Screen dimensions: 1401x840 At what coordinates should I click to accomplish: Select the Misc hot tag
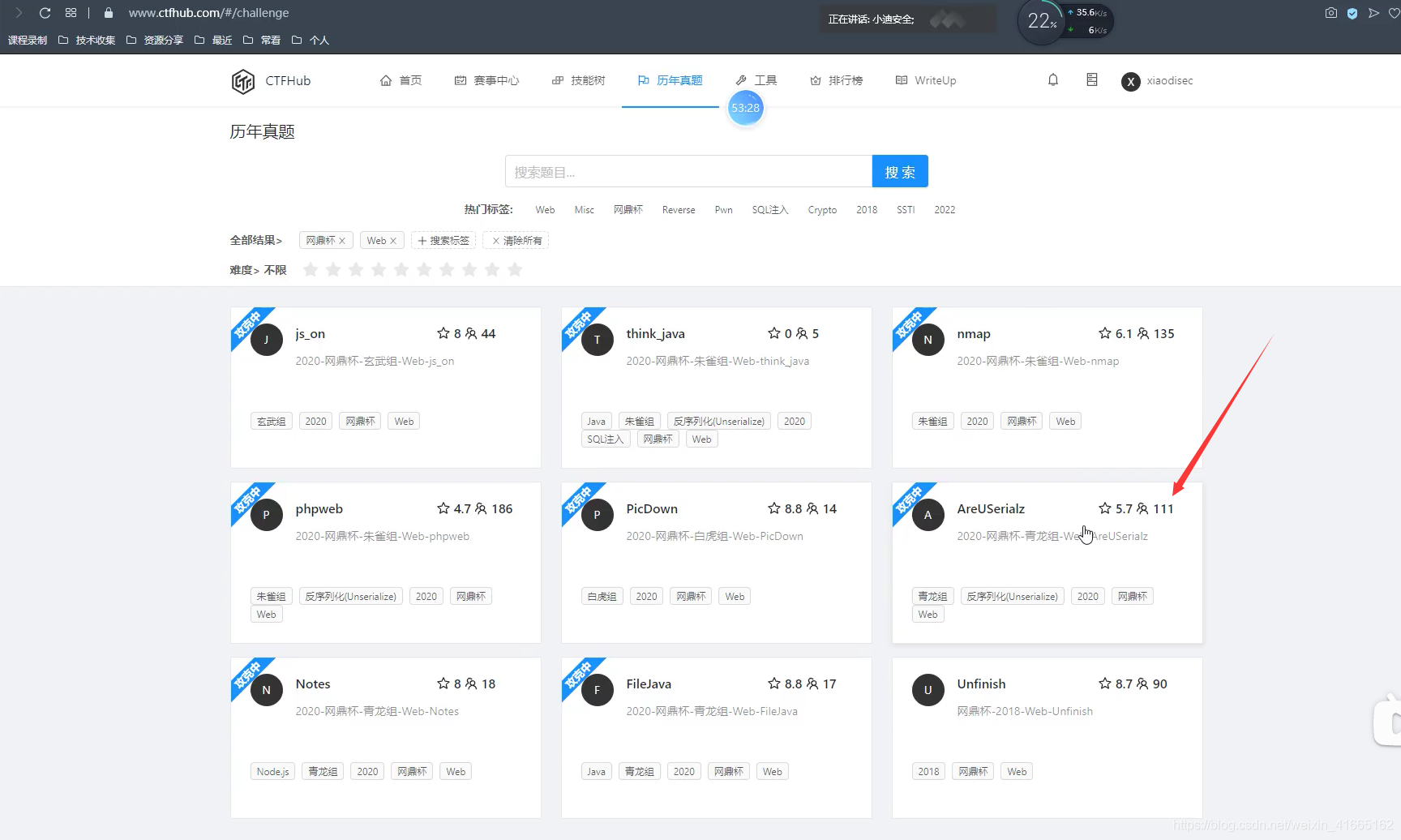585,210
